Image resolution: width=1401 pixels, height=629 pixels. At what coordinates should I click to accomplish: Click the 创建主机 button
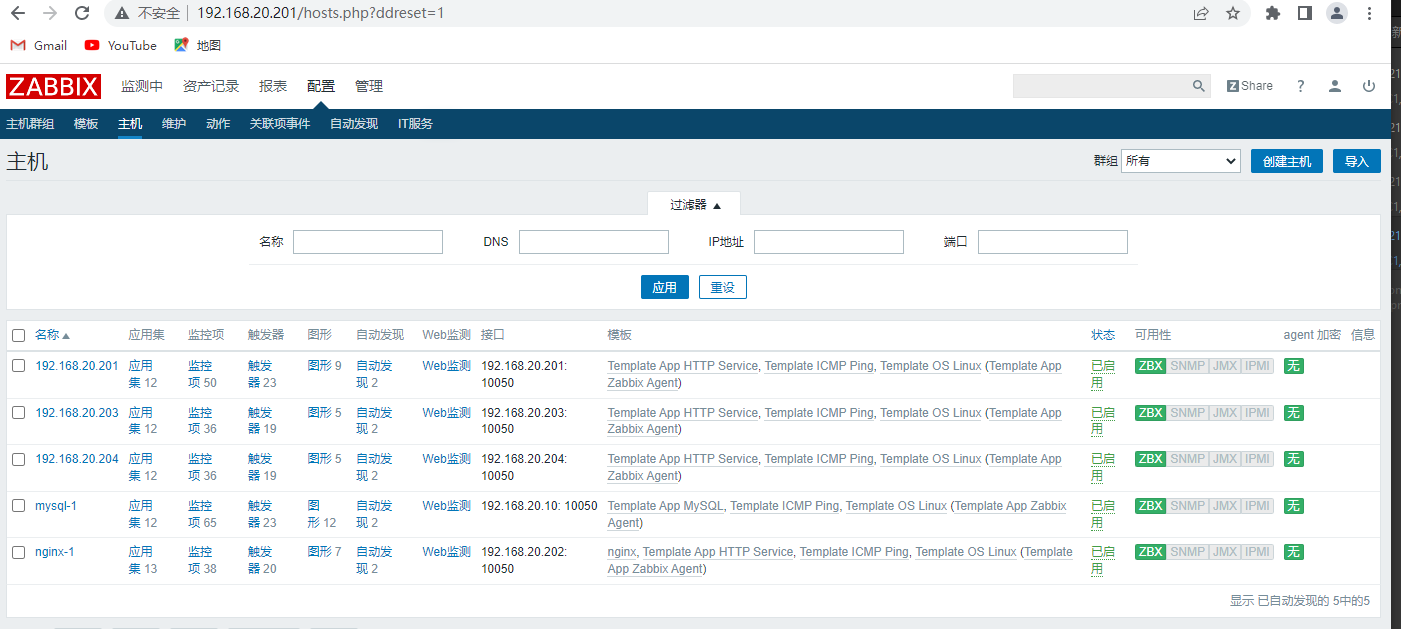pyautogui.click(x=1286, y=161)
